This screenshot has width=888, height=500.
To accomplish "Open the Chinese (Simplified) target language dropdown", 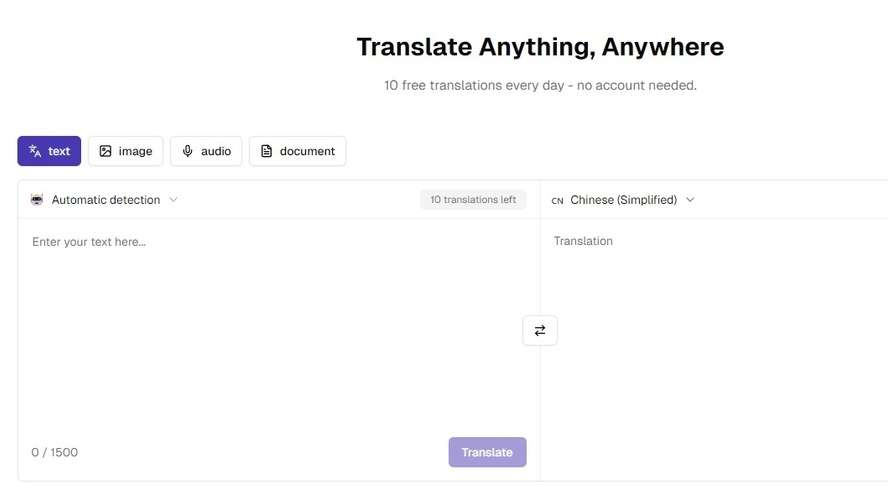I will [x=623, y=200].
